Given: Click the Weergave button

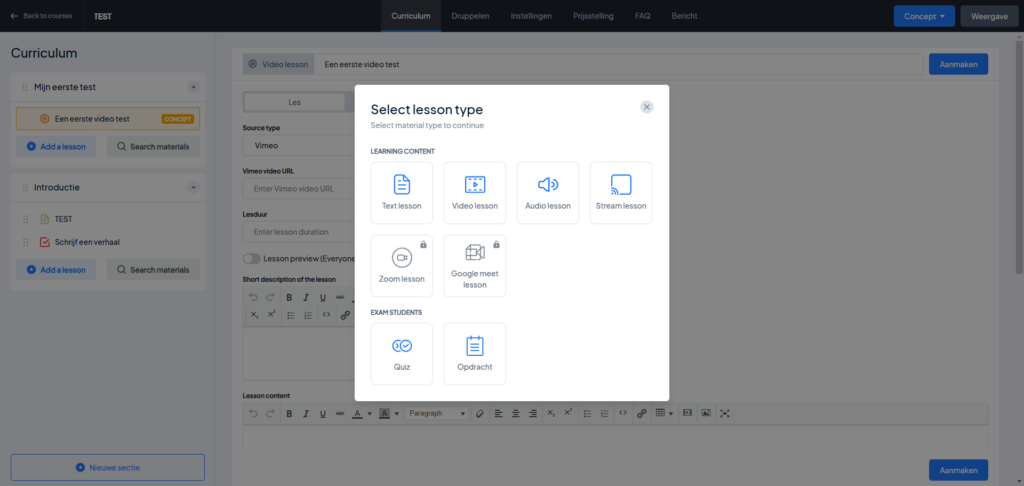Looking at the screenshot, I should [989, 16].
